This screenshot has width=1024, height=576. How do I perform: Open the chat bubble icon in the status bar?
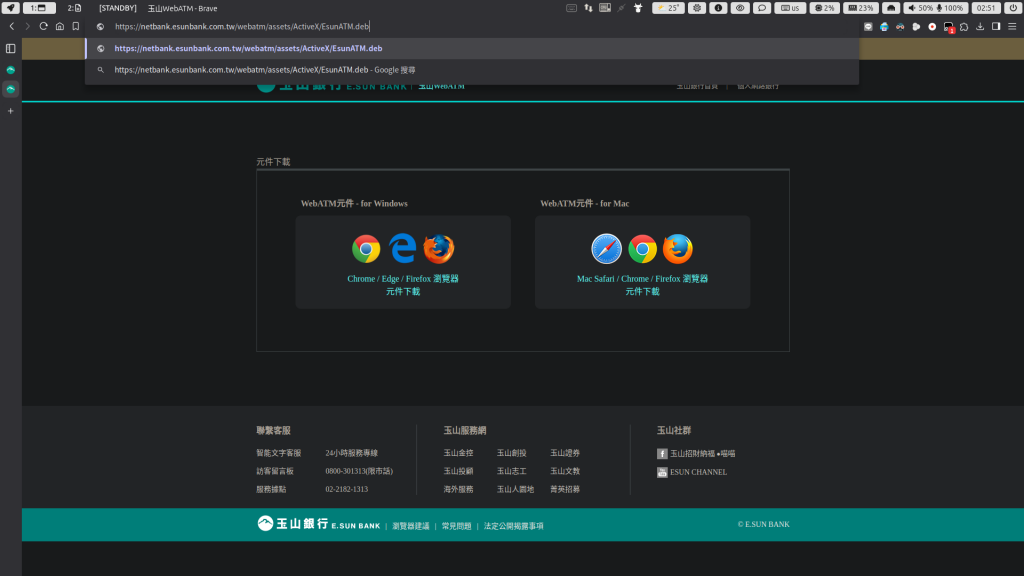tap(761, 8)
